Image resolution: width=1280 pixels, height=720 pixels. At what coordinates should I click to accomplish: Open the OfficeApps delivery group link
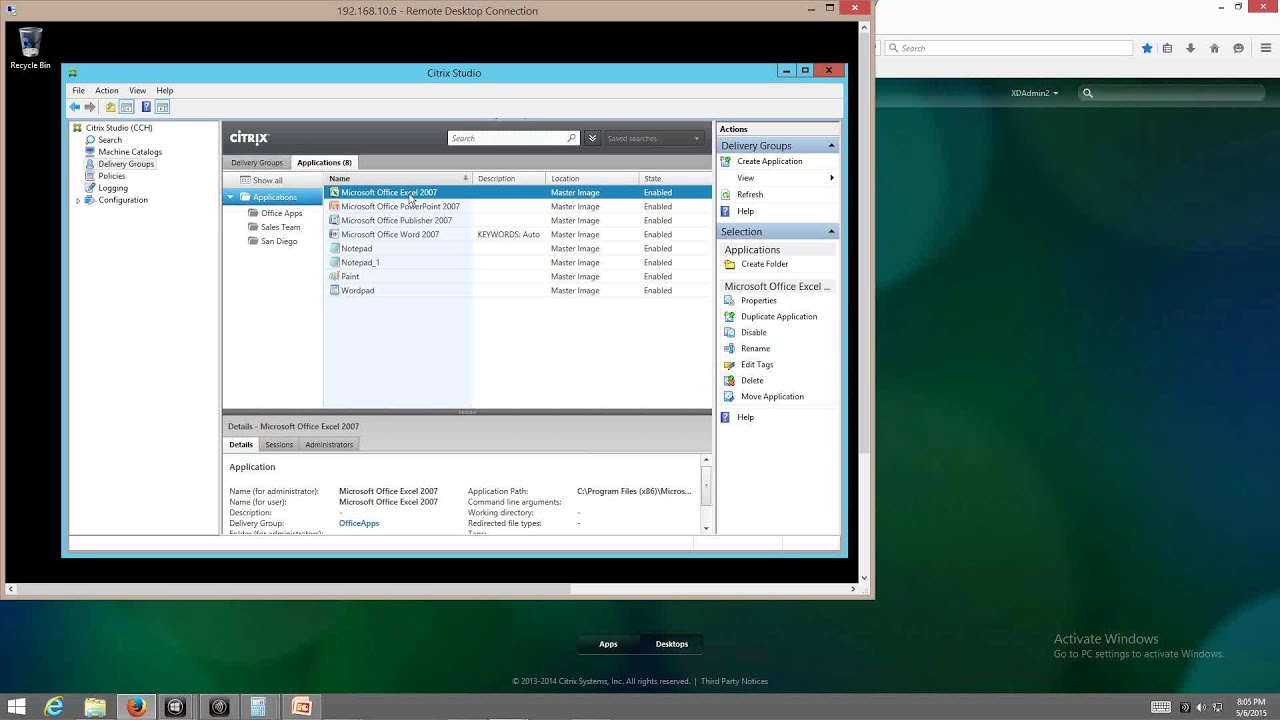pos(359,524)
